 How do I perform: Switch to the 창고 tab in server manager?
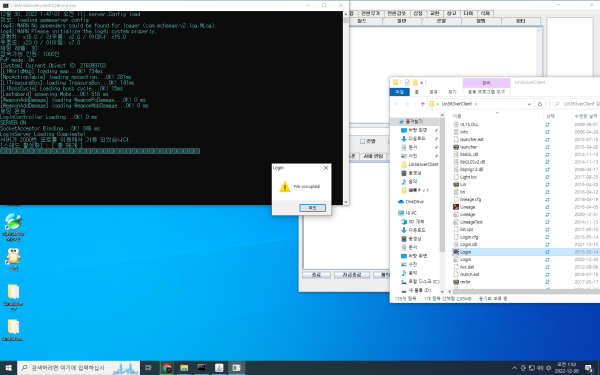(452, 13)
